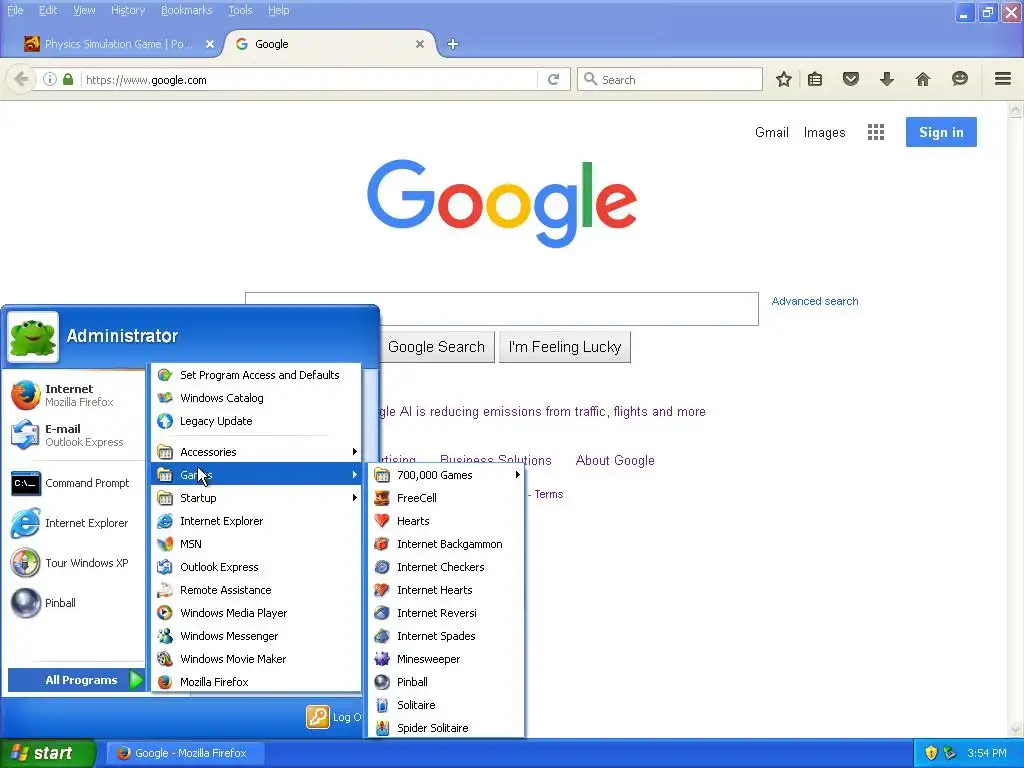The image size is (1024, 768).
Task: Click the system clock showing 3:54 PM
Action: (986, 753)
